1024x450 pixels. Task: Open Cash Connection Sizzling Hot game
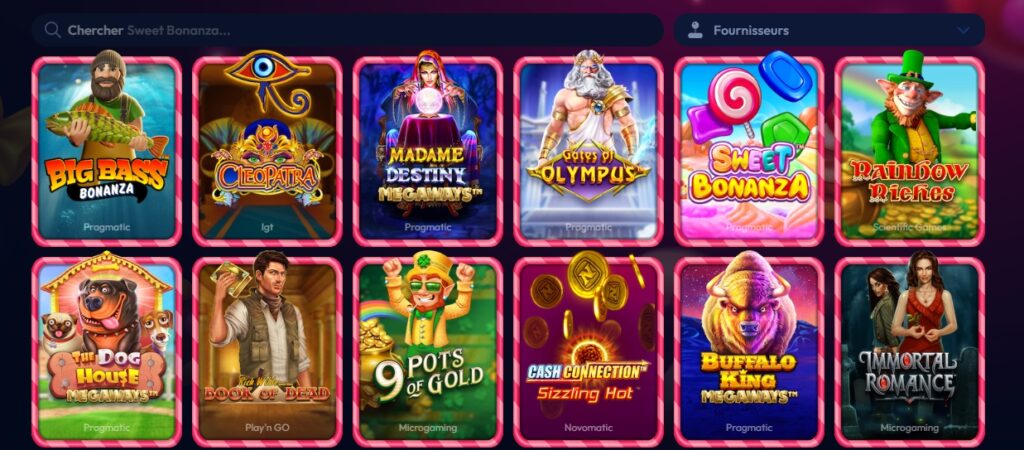coord(588,351)
